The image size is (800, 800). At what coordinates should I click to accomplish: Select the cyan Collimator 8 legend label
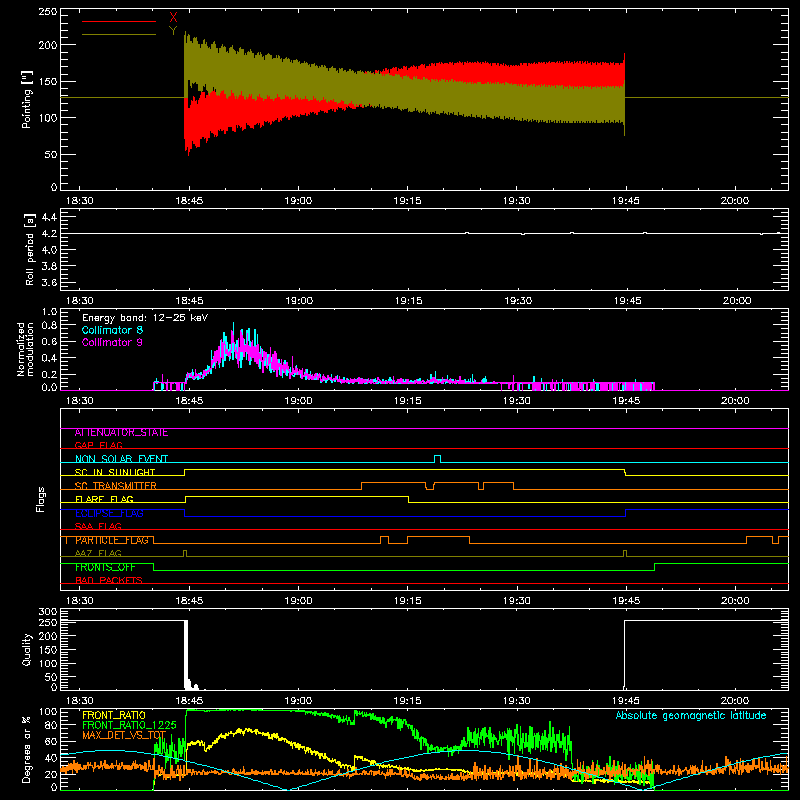tap(112, 330)
